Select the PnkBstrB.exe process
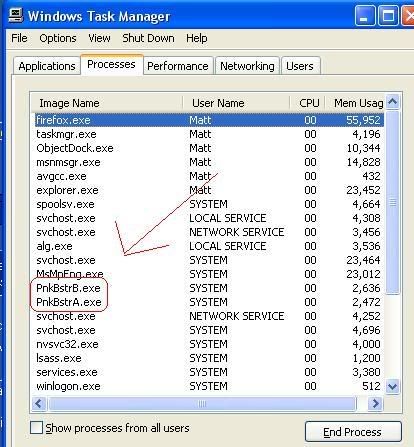Image resolution: width=414 pixels, height=447 pixels. (209, 288)
